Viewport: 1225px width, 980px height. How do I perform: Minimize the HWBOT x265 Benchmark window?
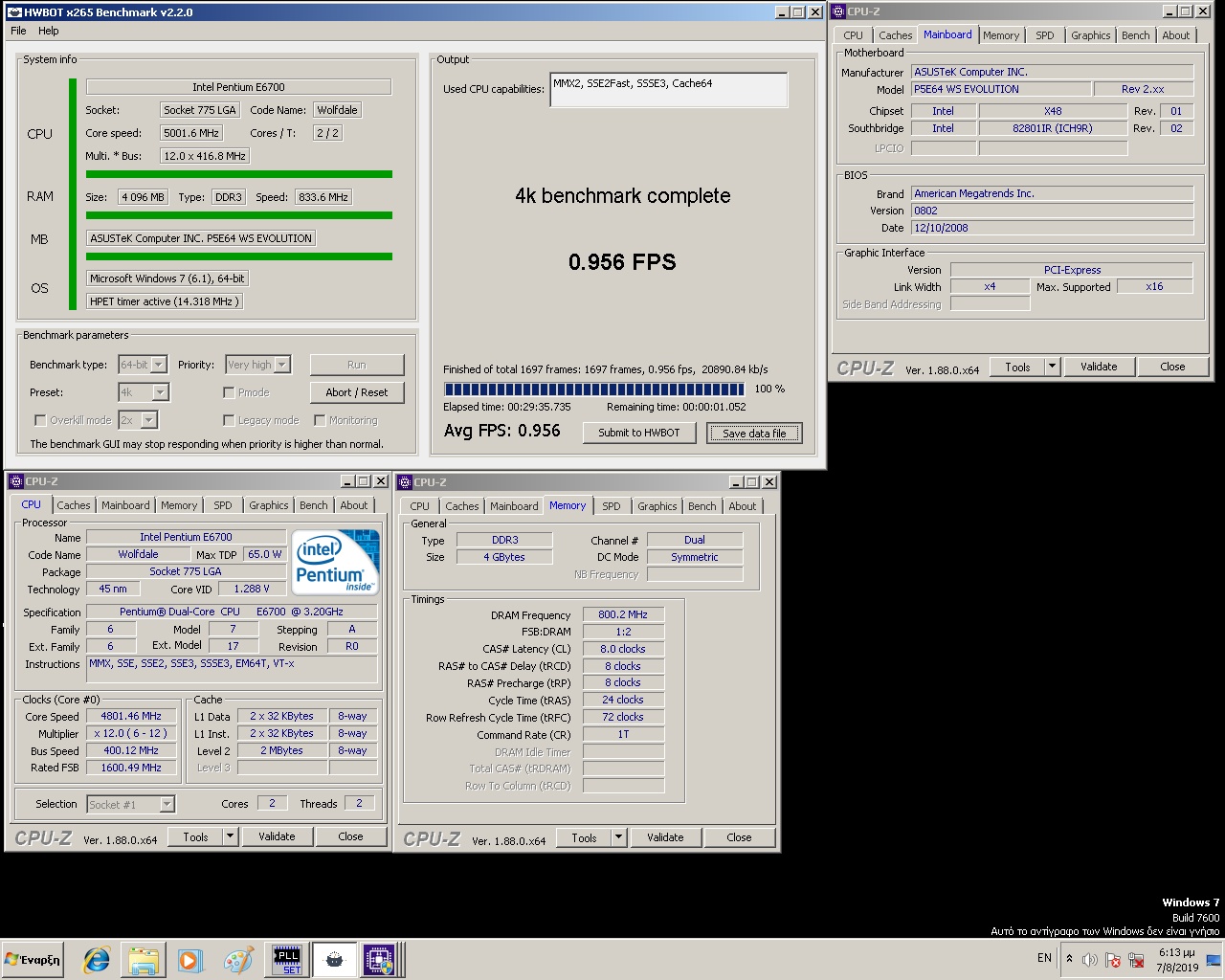coord(782,12)
